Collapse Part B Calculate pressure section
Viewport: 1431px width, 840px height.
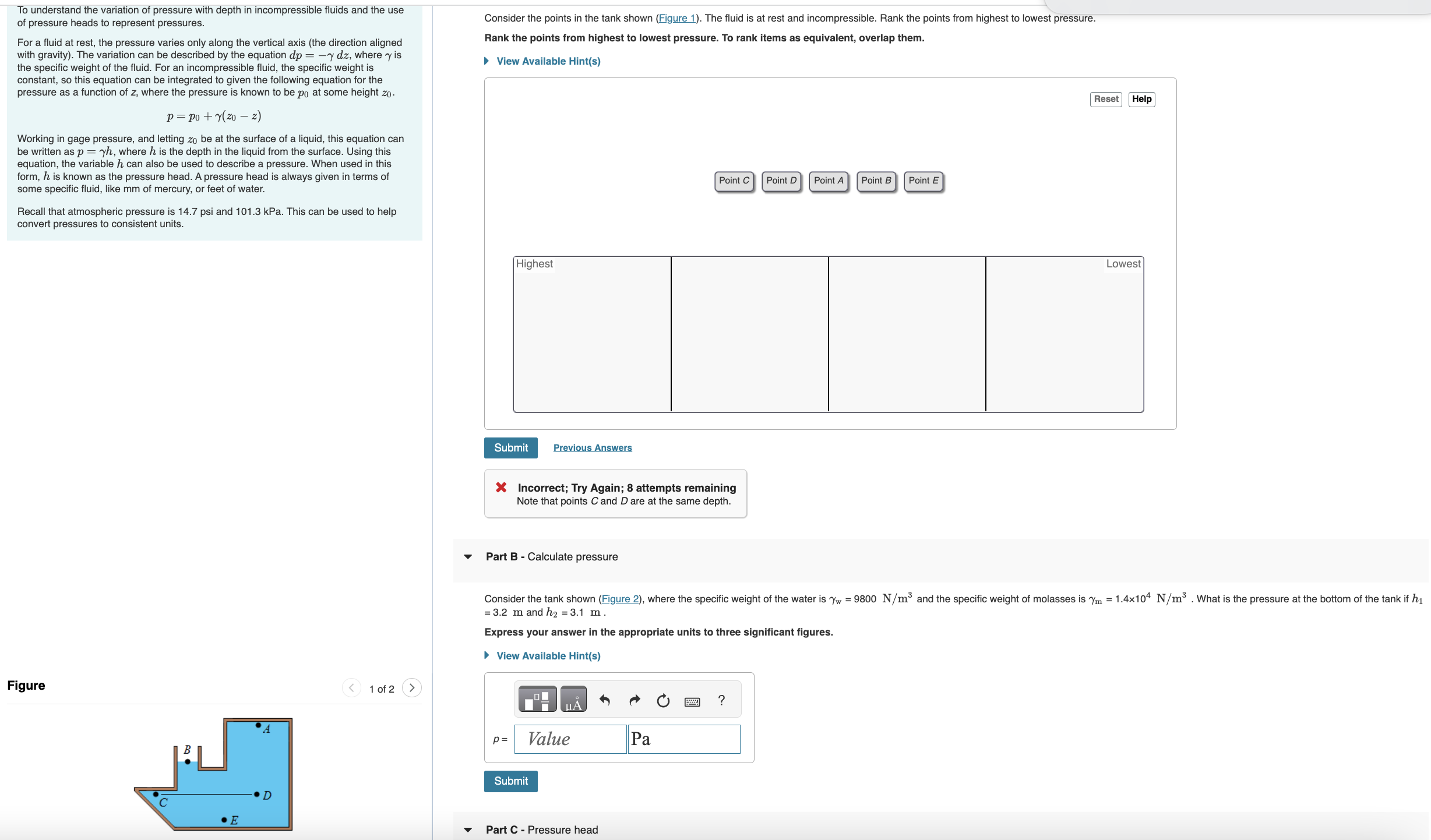[468, 557]
